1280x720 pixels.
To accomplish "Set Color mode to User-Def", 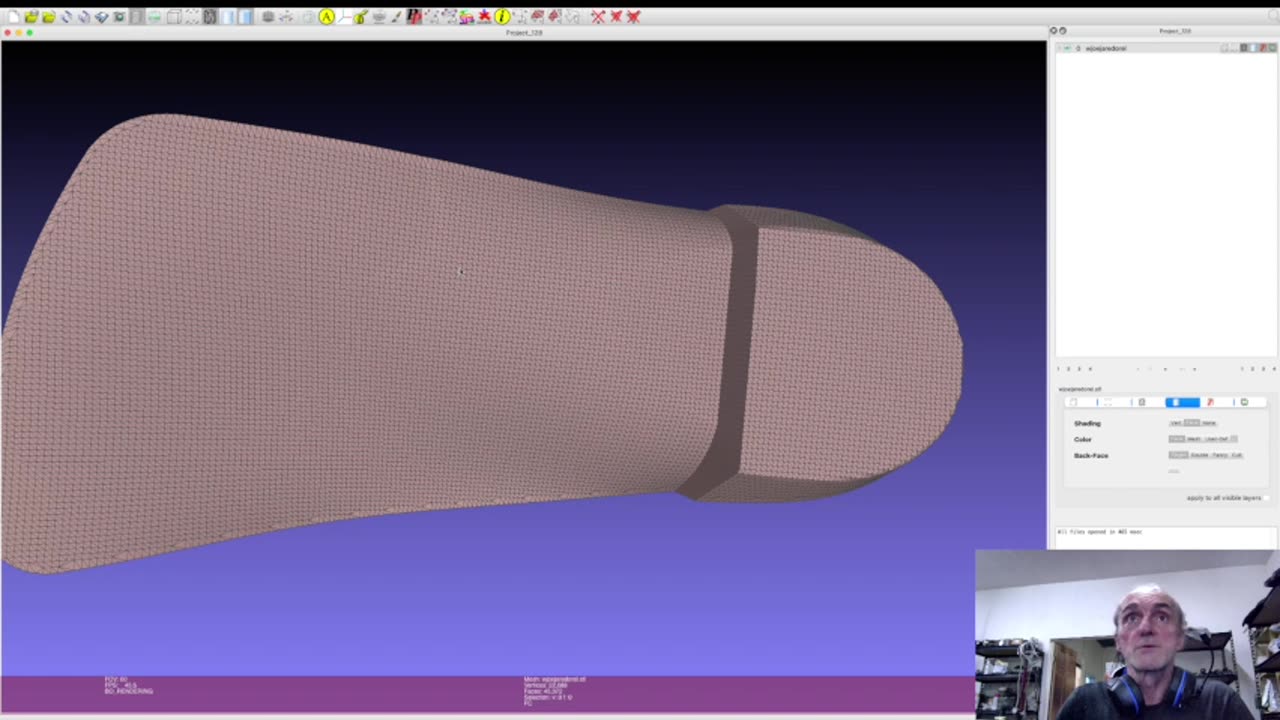I will pos(1216,439).
